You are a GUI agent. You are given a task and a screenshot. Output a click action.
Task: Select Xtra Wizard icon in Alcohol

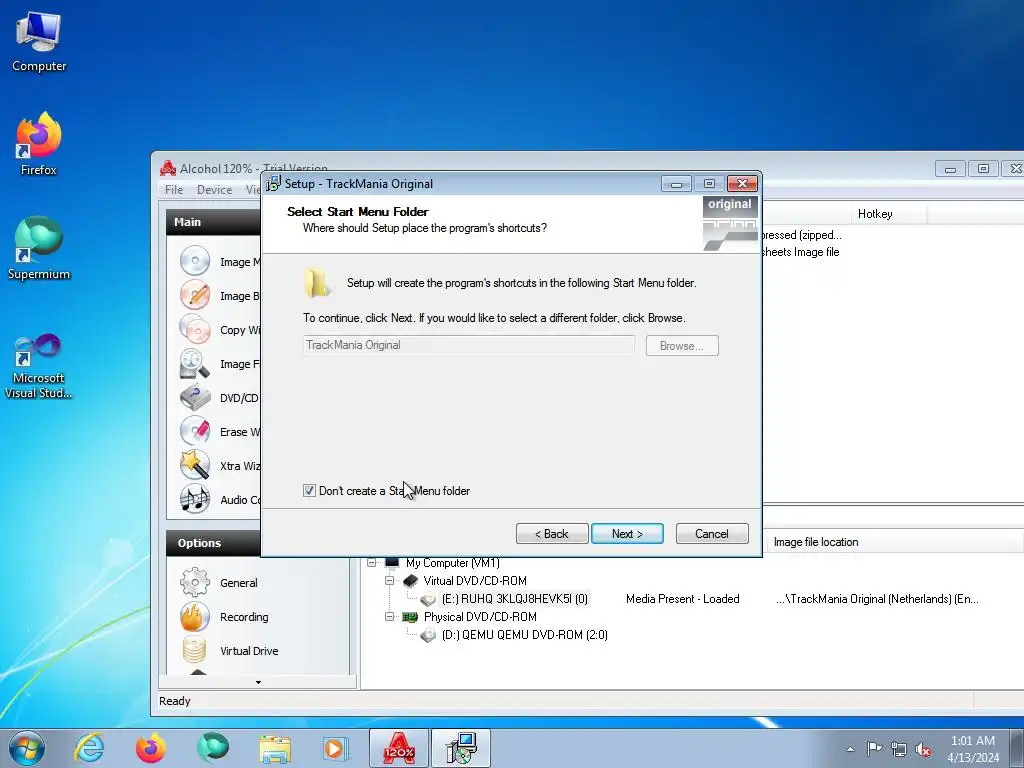point(195,466)
